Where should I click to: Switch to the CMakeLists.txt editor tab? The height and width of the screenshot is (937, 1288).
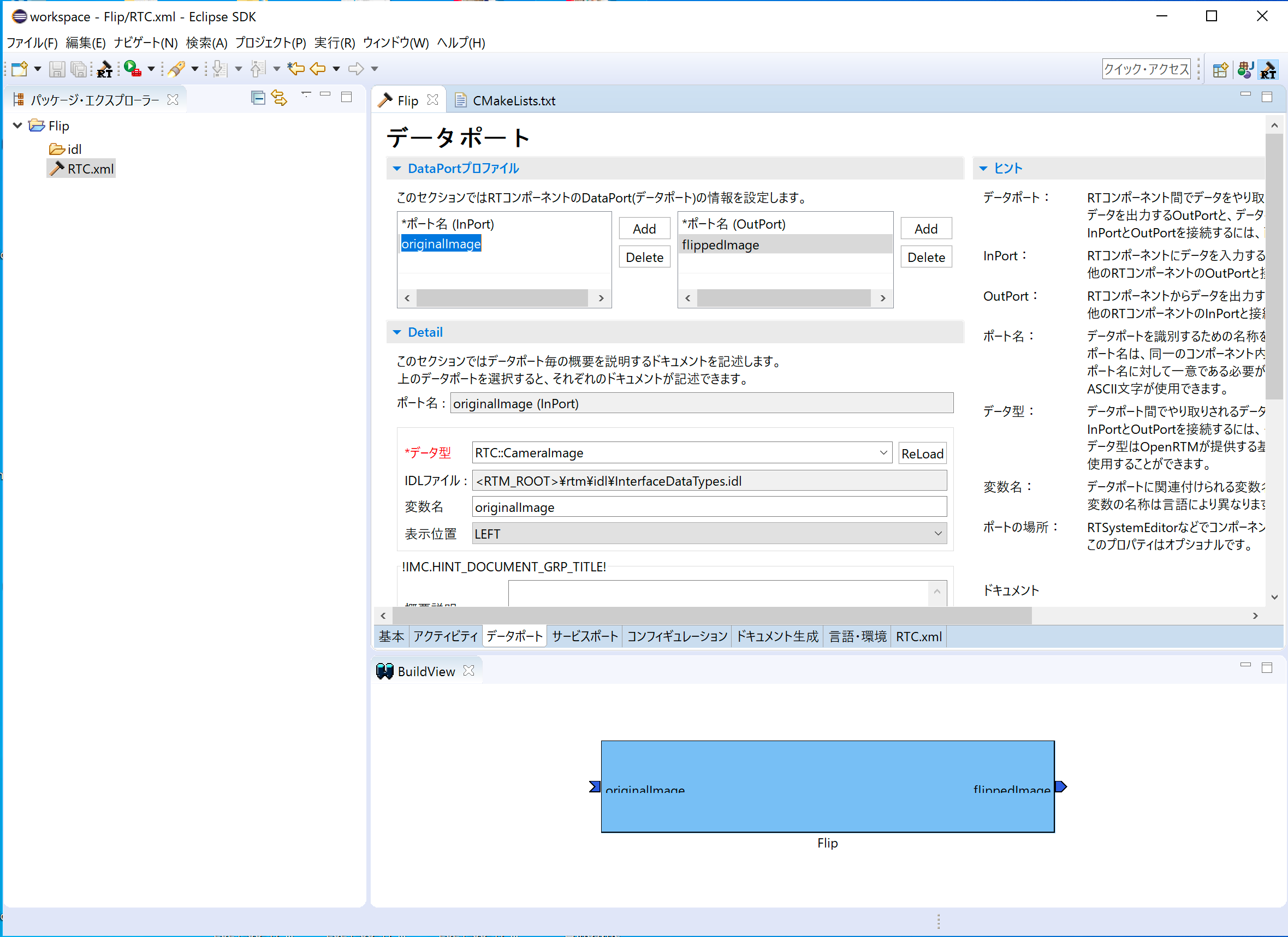[x=506, y=100]
